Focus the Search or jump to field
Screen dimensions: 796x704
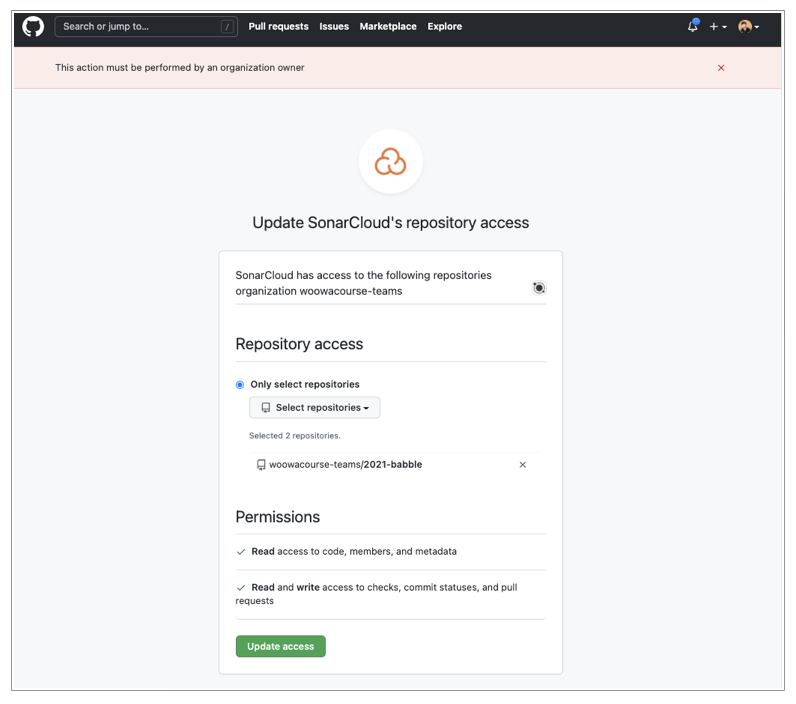[x=146, y=26]
